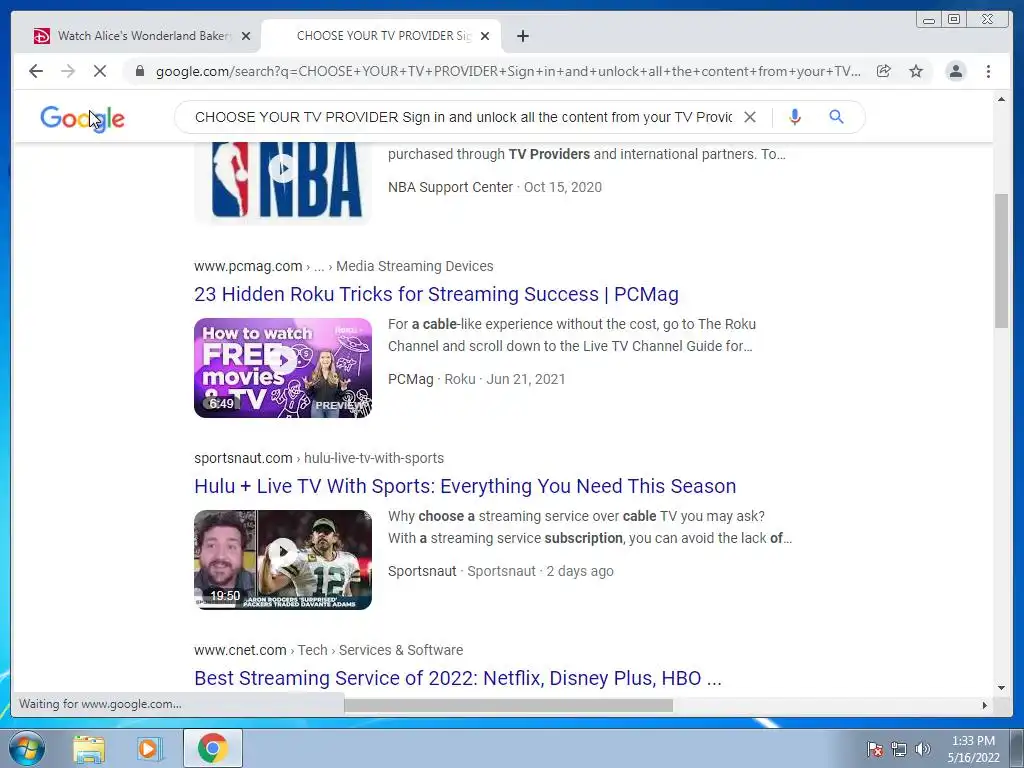Click the scroll up arrow
The image size is (1024, 768).
(x=1001, y=99)
